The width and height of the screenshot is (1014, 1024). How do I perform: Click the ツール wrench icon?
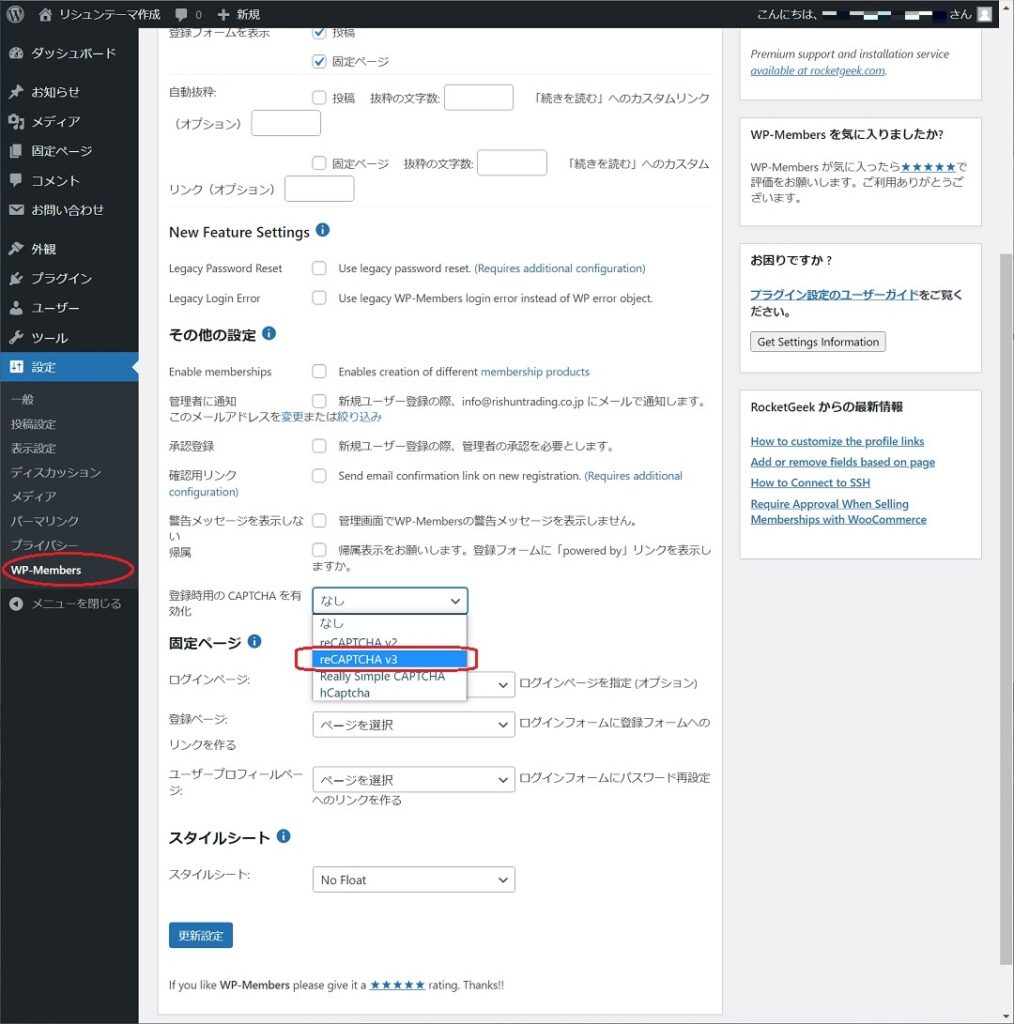pyautogui.click(x=16, y=338)
